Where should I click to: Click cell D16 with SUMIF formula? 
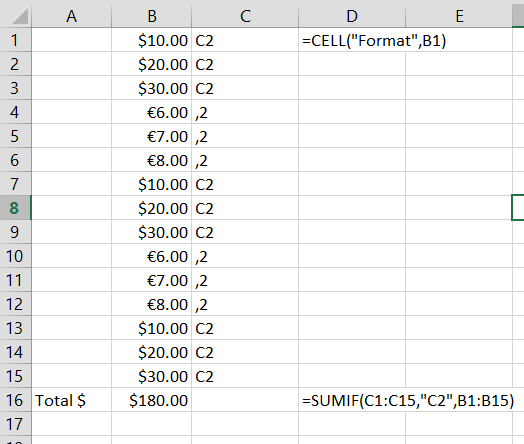pos(352,400)
